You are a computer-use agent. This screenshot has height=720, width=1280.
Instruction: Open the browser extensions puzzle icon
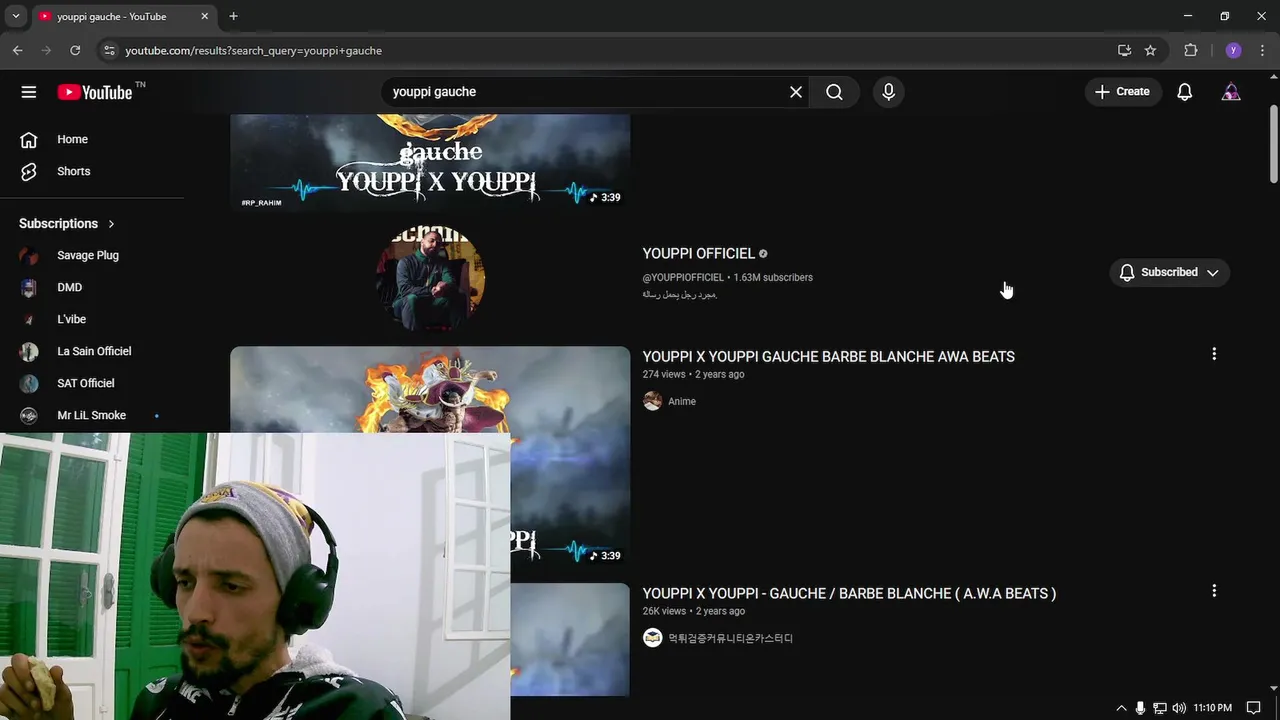(1190, 50)
